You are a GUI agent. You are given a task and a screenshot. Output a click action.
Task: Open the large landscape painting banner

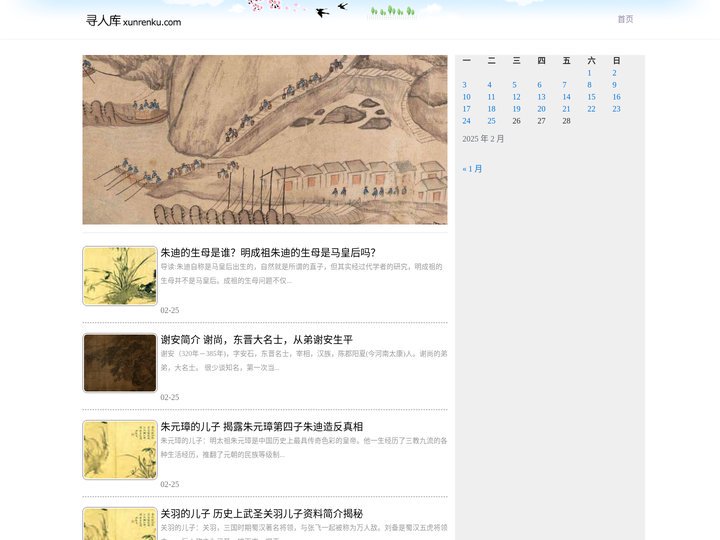click(x=265, y=140)
